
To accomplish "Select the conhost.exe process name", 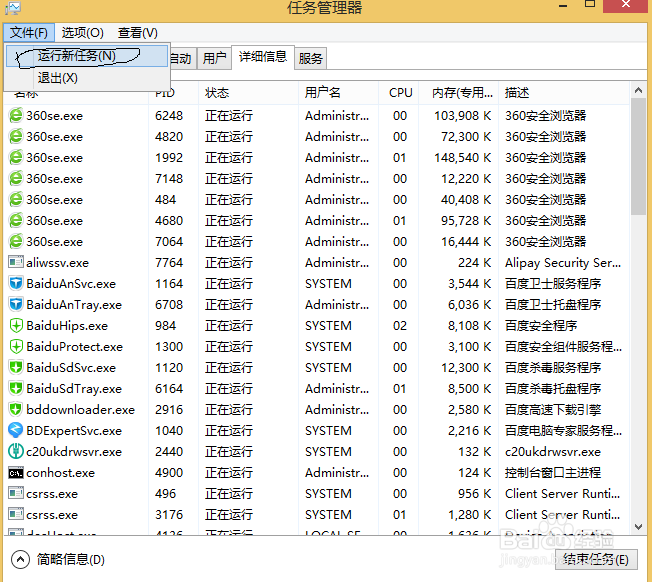I will [x=61, y=473].
